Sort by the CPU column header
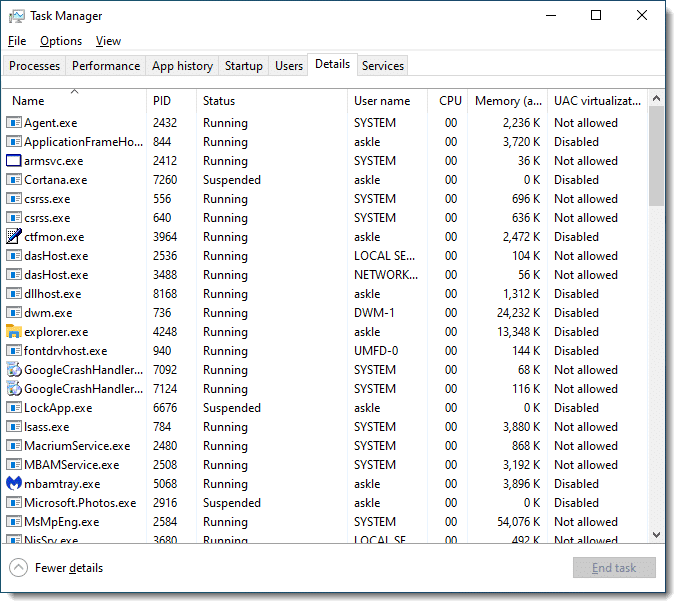 click(x=448, y=101)
